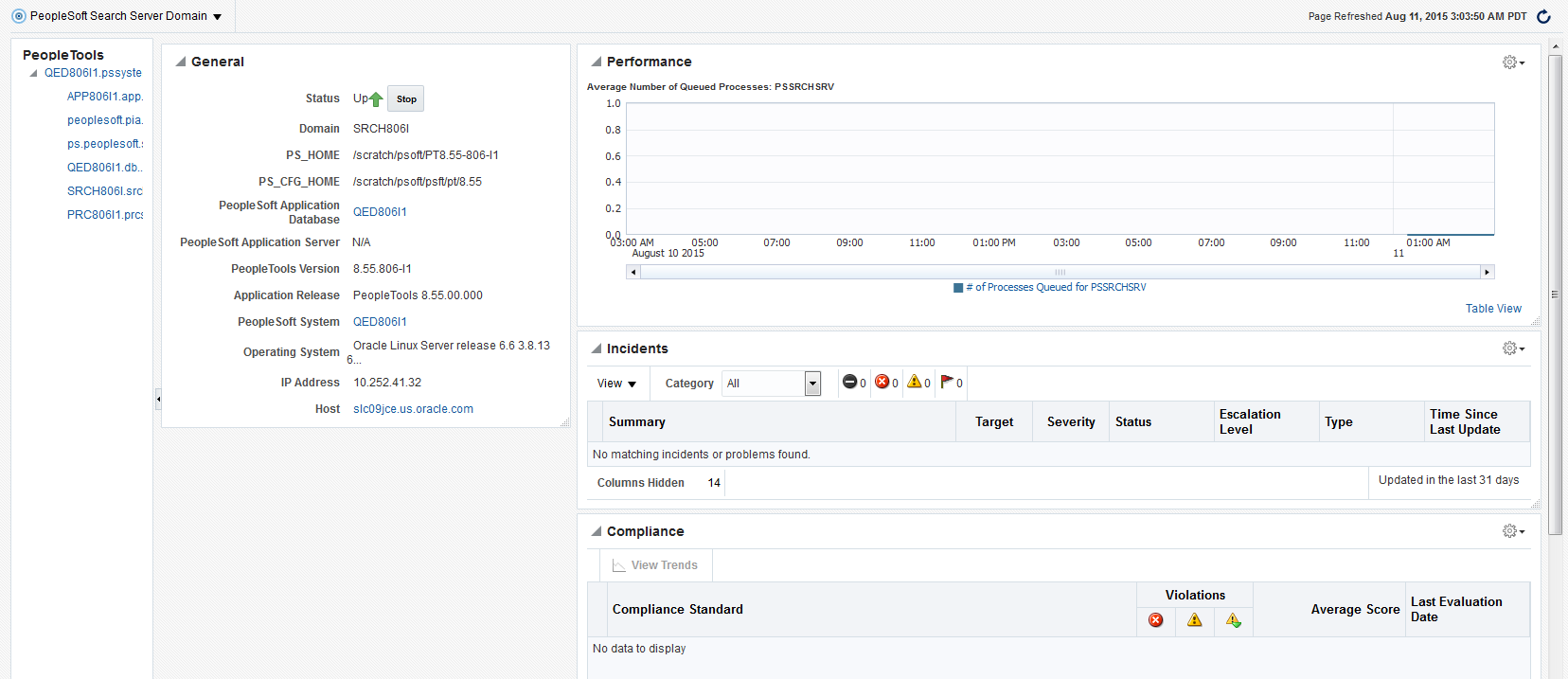
Task: Open the PeopleSoft System QED806I1 link
Action: click(x=380, y=322)
